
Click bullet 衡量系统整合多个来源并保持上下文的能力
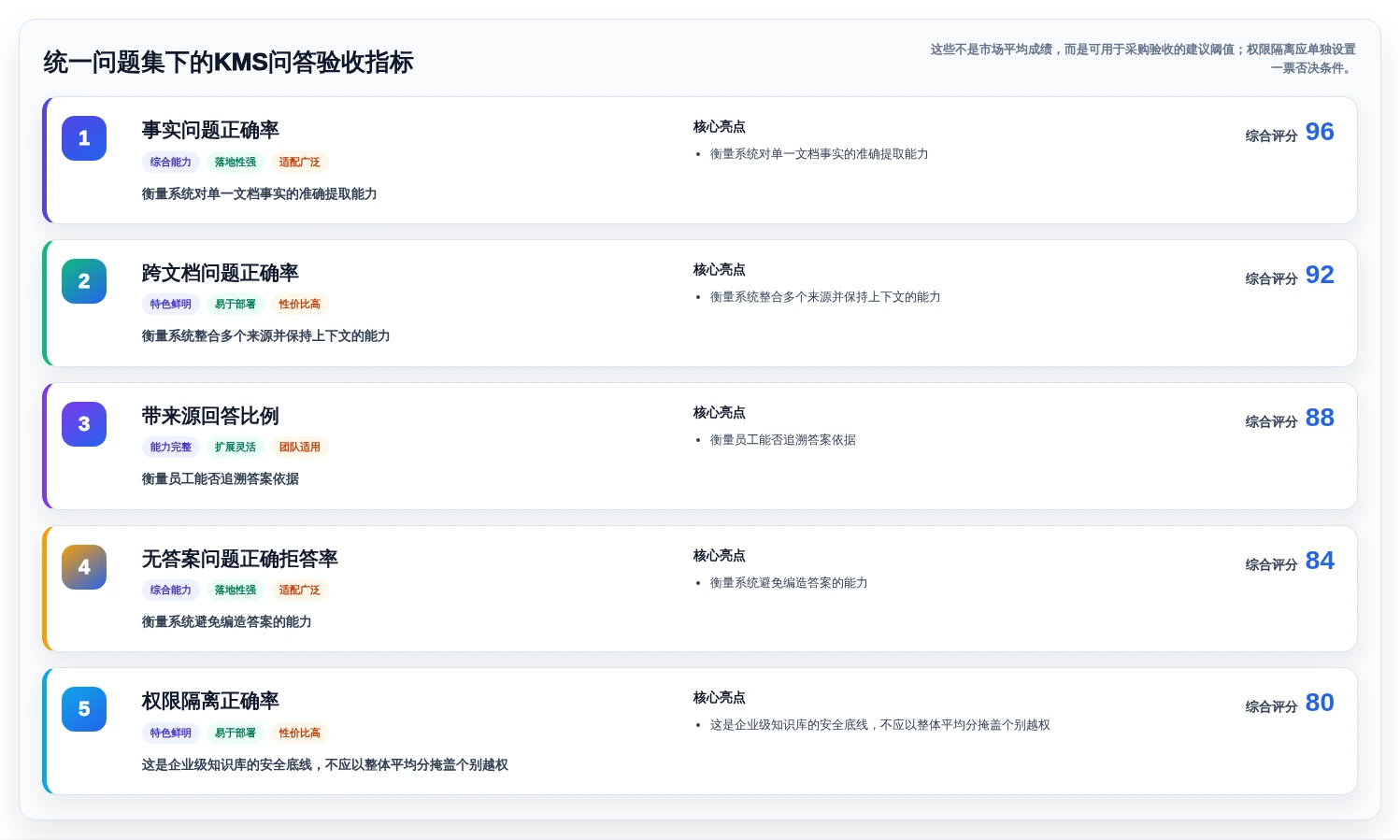[825, 297]
